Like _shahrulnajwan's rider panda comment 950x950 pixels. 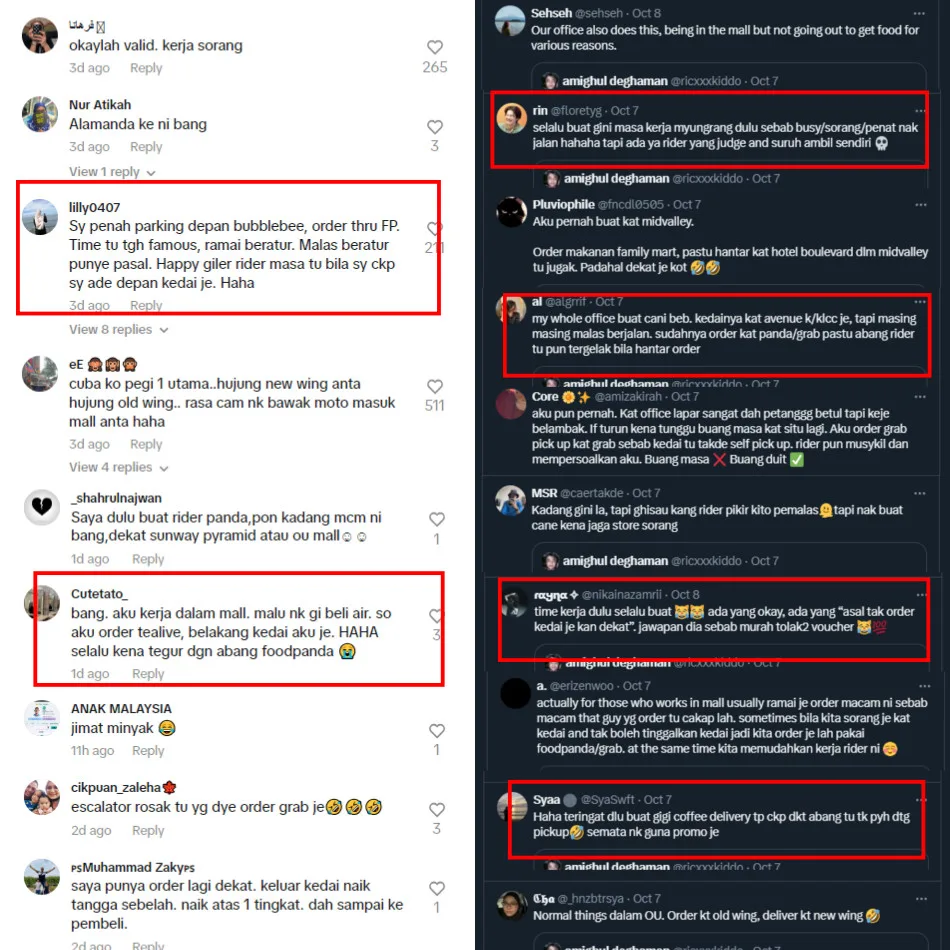point(436,519)
